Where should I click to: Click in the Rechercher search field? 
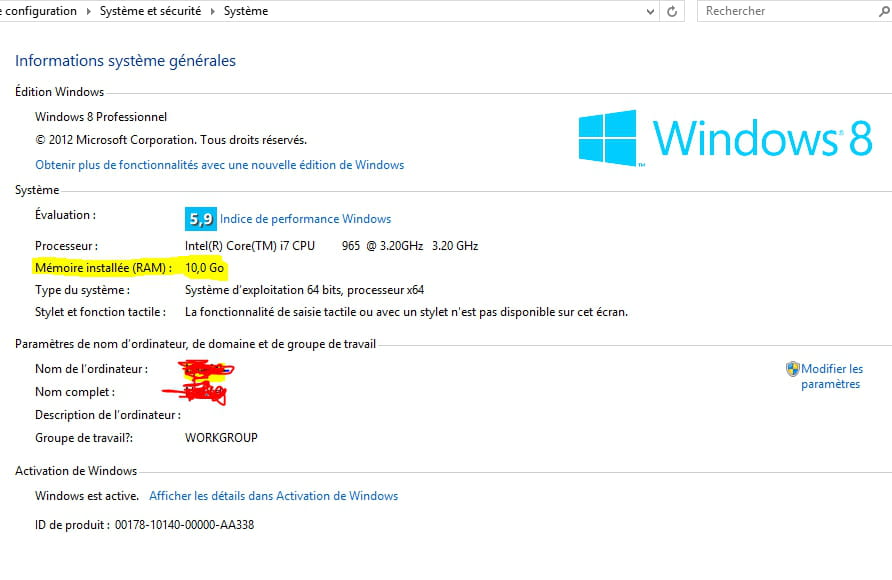pos(788,11)
